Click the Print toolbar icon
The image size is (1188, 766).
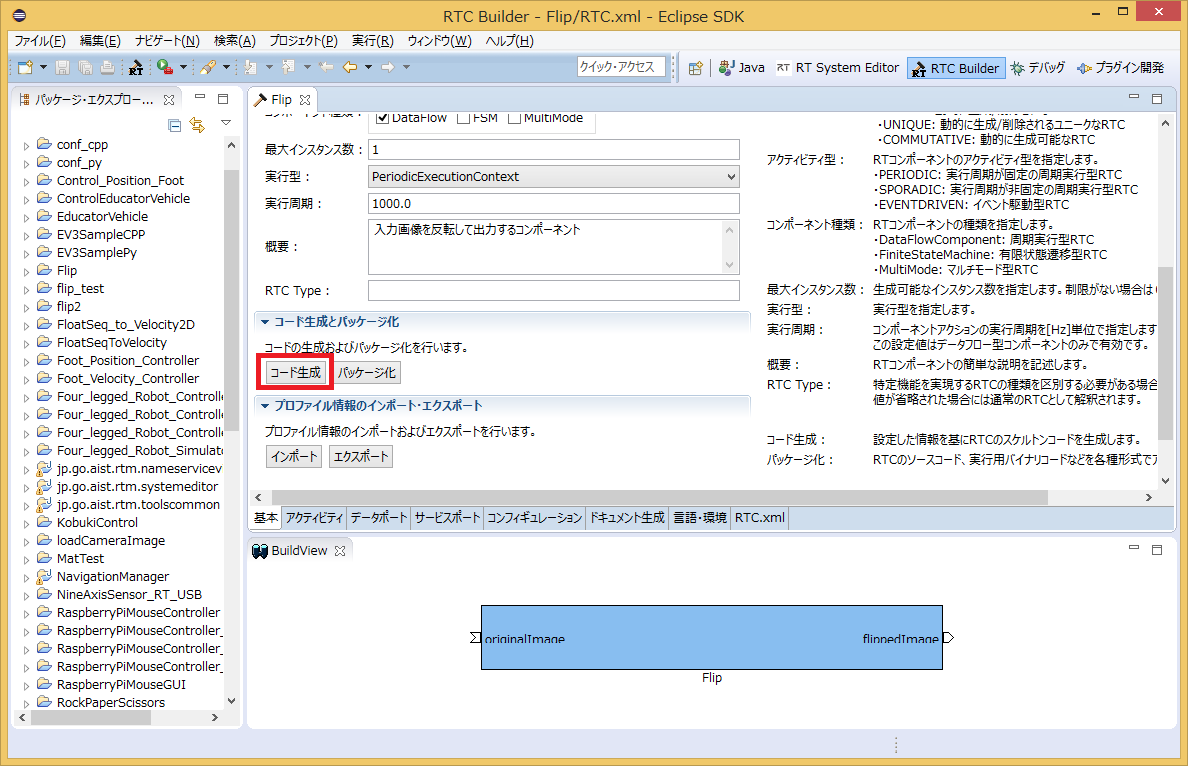pos(108,67)
